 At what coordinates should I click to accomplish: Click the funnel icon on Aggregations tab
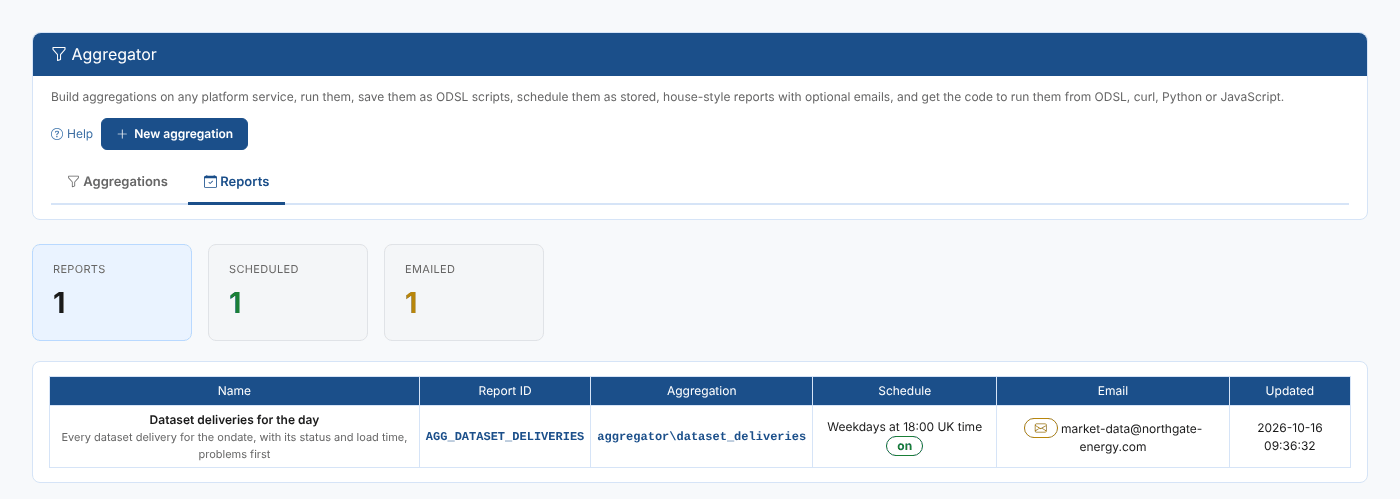point(73,182)
